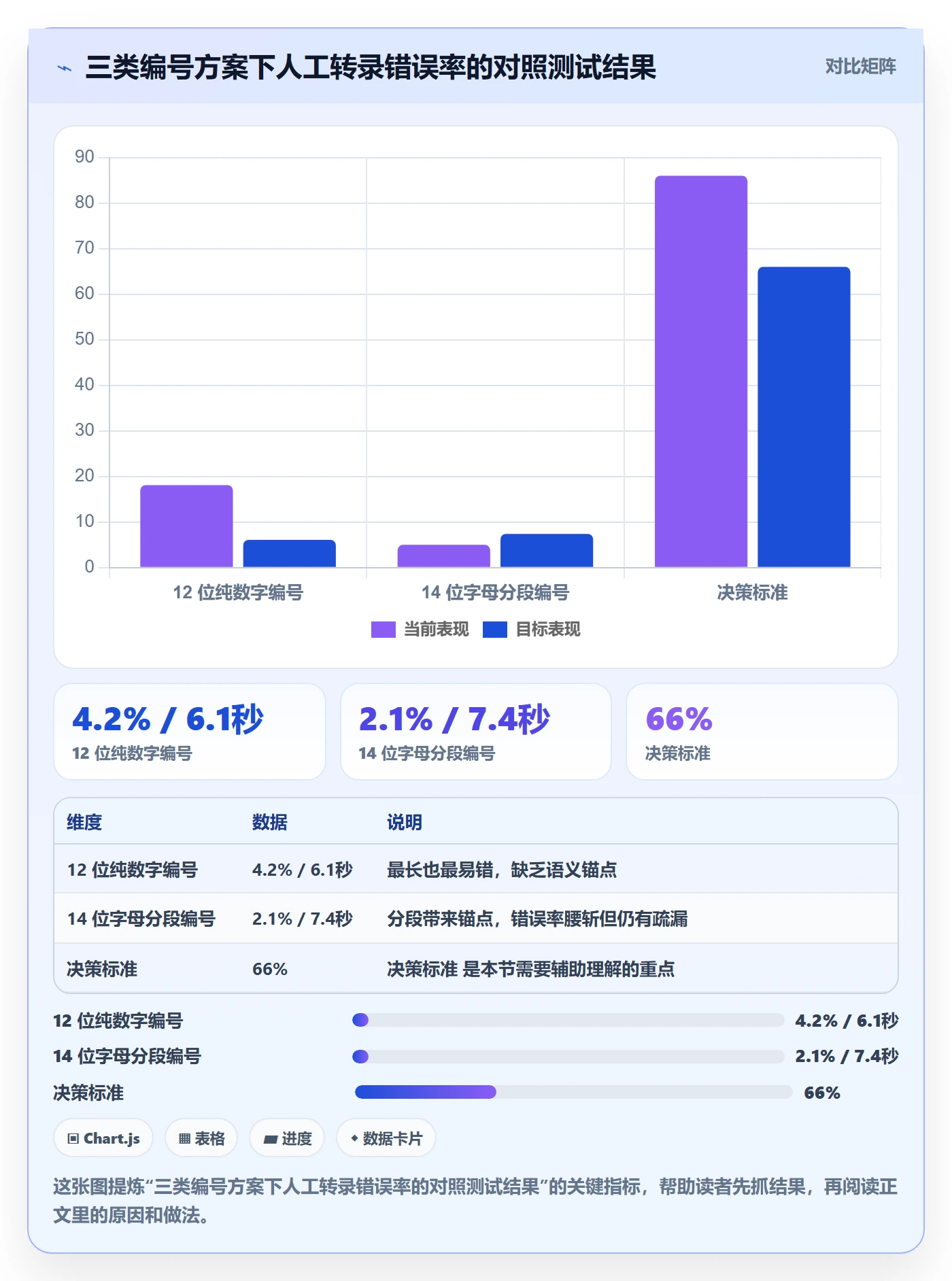Viewport: 952px width, 1281px height.
Task: Click the 66% cell in the table
Action: tap(270, 969)
